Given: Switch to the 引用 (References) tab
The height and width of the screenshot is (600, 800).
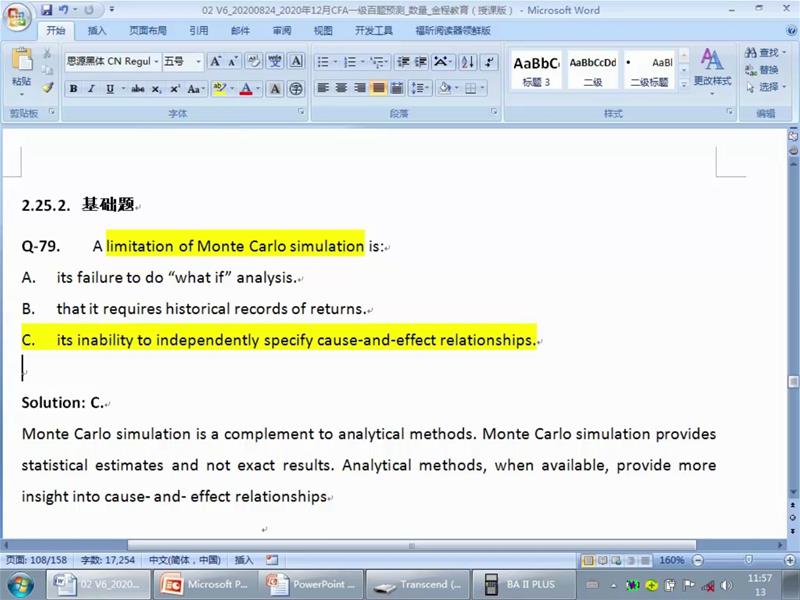Looking at the screenshot, I should (198, 31).
